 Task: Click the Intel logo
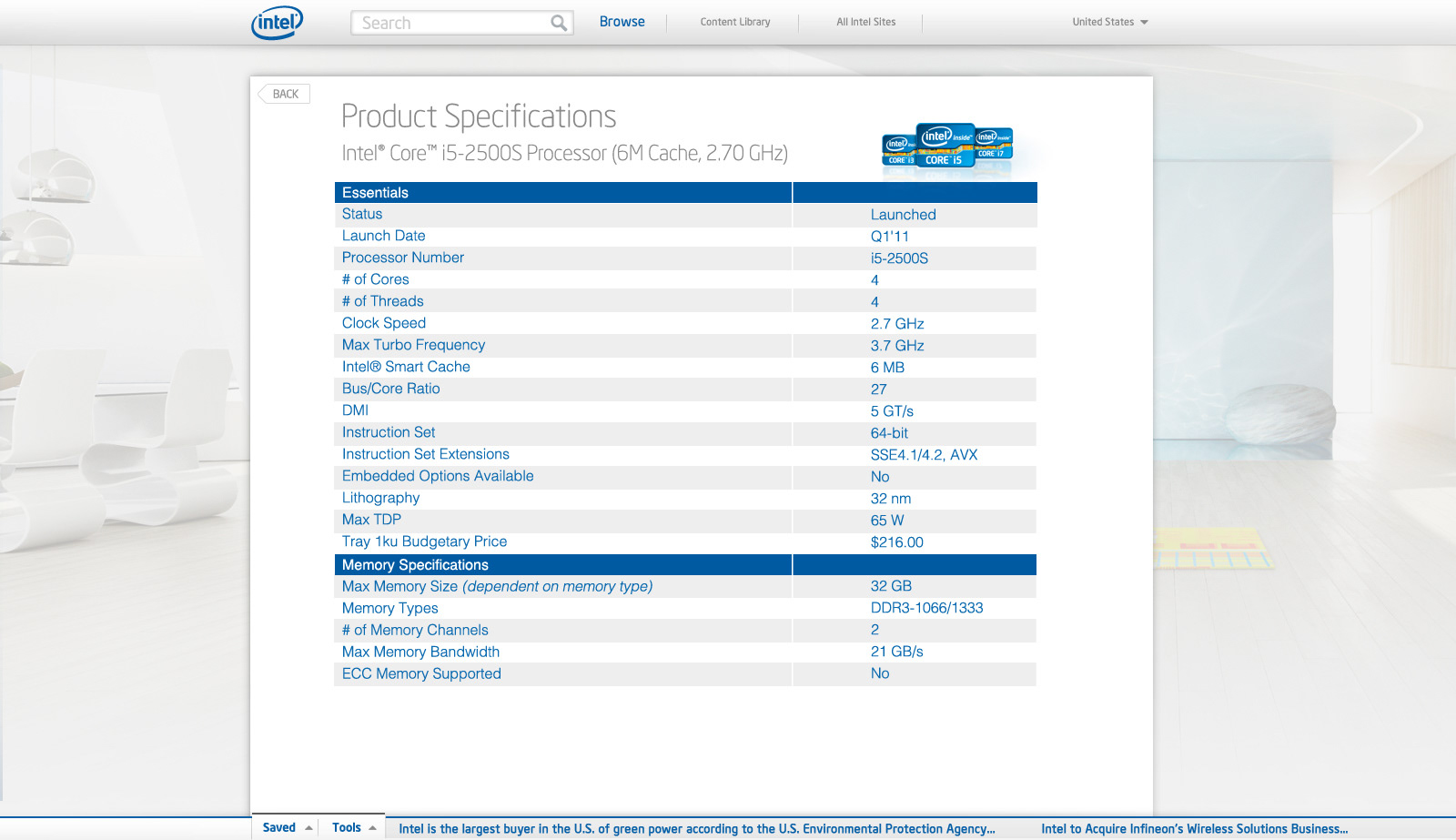tap(278, 23)
